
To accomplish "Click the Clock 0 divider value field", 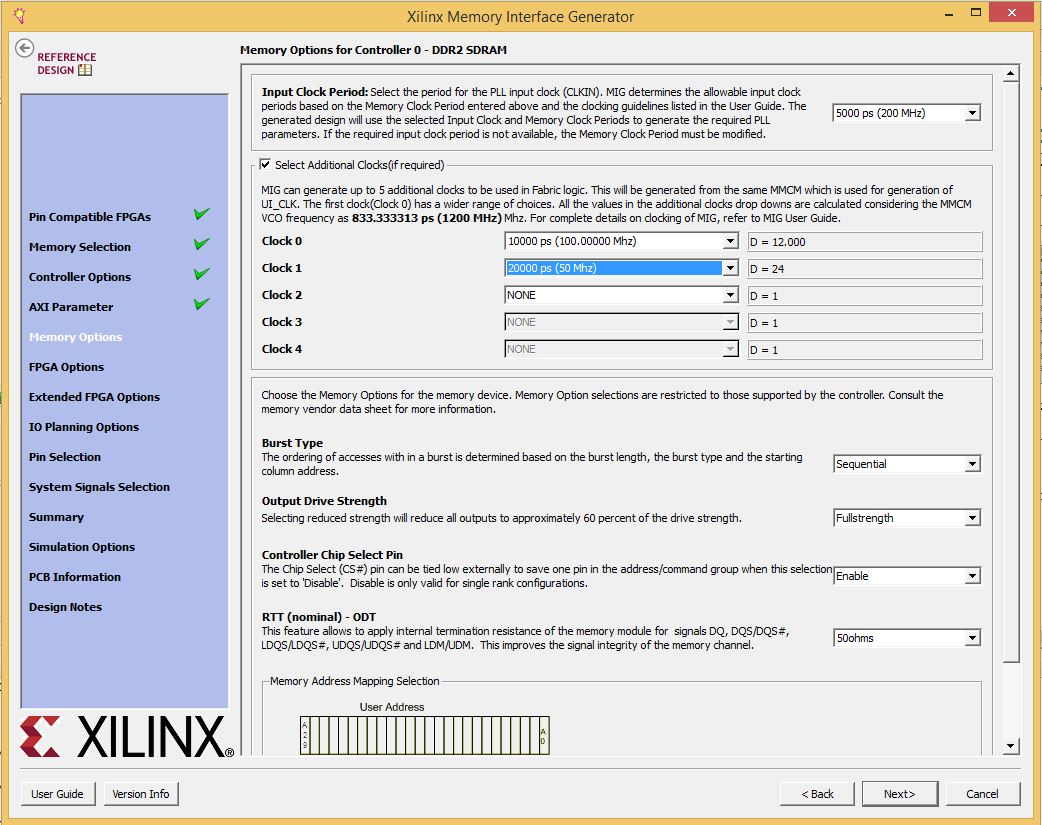I will 865,241.
